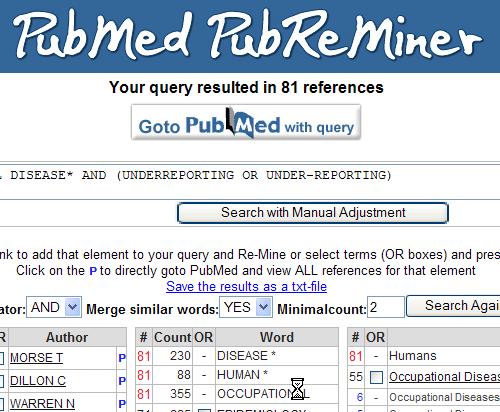Viewport: 500px width, 412px height.
Task: Open the Merge similar words YES dropdown
Action: coord(246,307)
